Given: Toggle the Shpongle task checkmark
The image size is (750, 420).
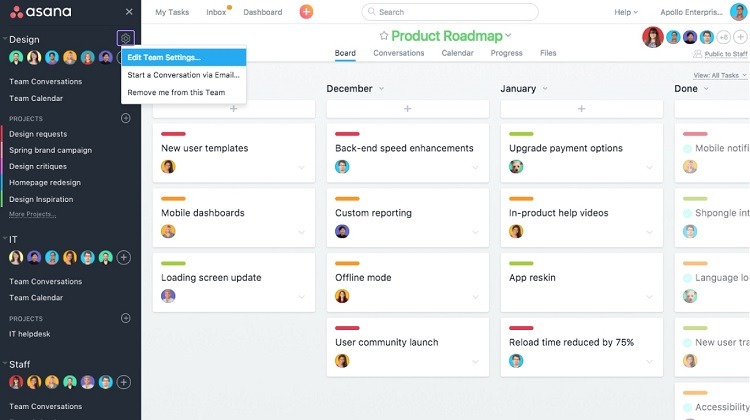Looking at the screenshot, I should coord(688,213).
